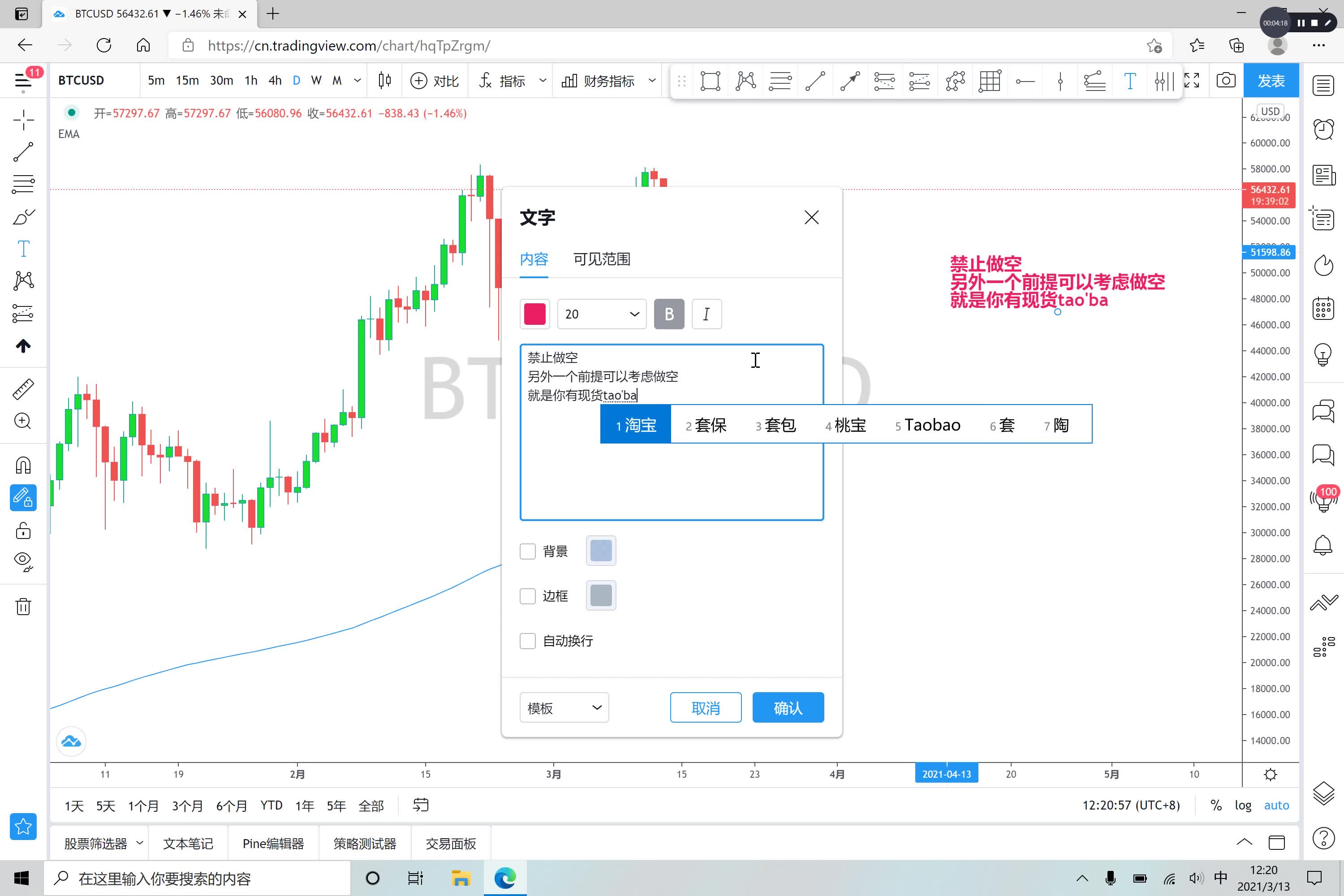Click the 发表 publish button
Viewport: 1344px width, 896px height.
tap(1271, 81)
